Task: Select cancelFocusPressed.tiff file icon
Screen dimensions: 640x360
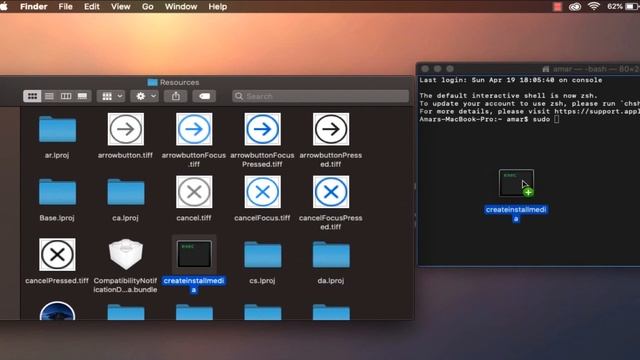Action: tap(331, 192)
